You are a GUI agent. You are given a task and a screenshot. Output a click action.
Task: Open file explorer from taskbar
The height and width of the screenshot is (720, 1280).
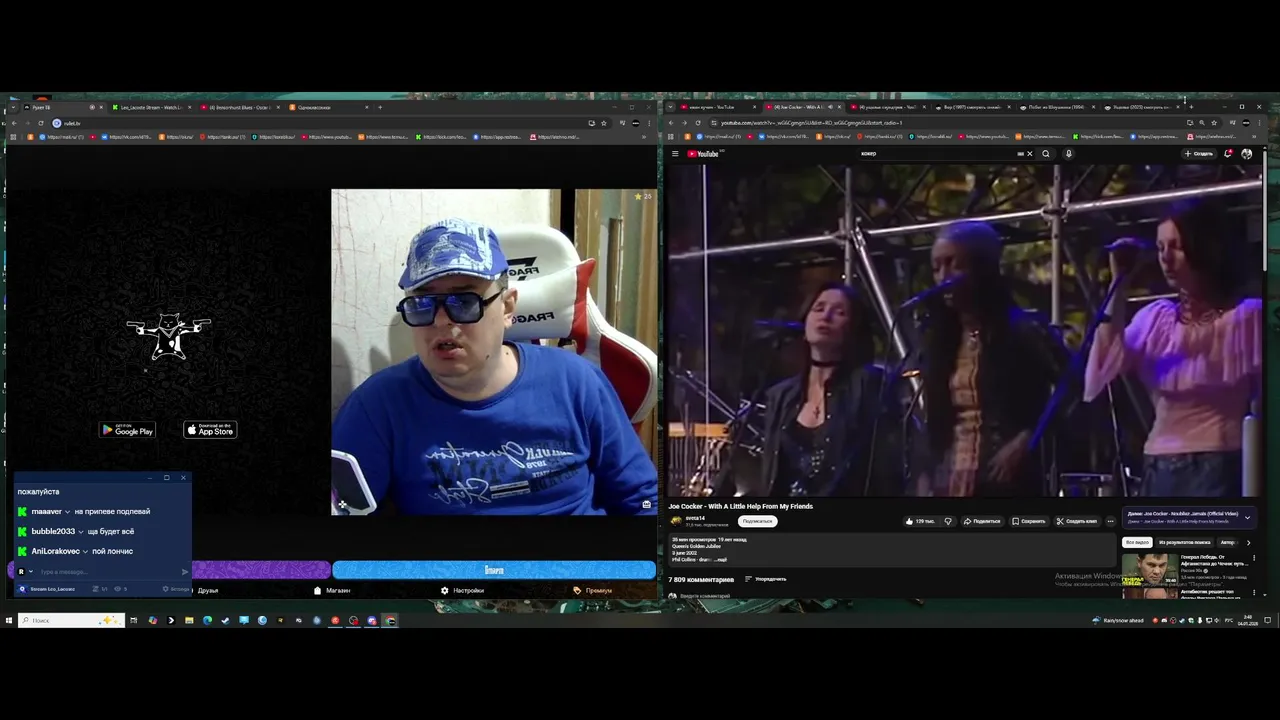pos(189,620)
